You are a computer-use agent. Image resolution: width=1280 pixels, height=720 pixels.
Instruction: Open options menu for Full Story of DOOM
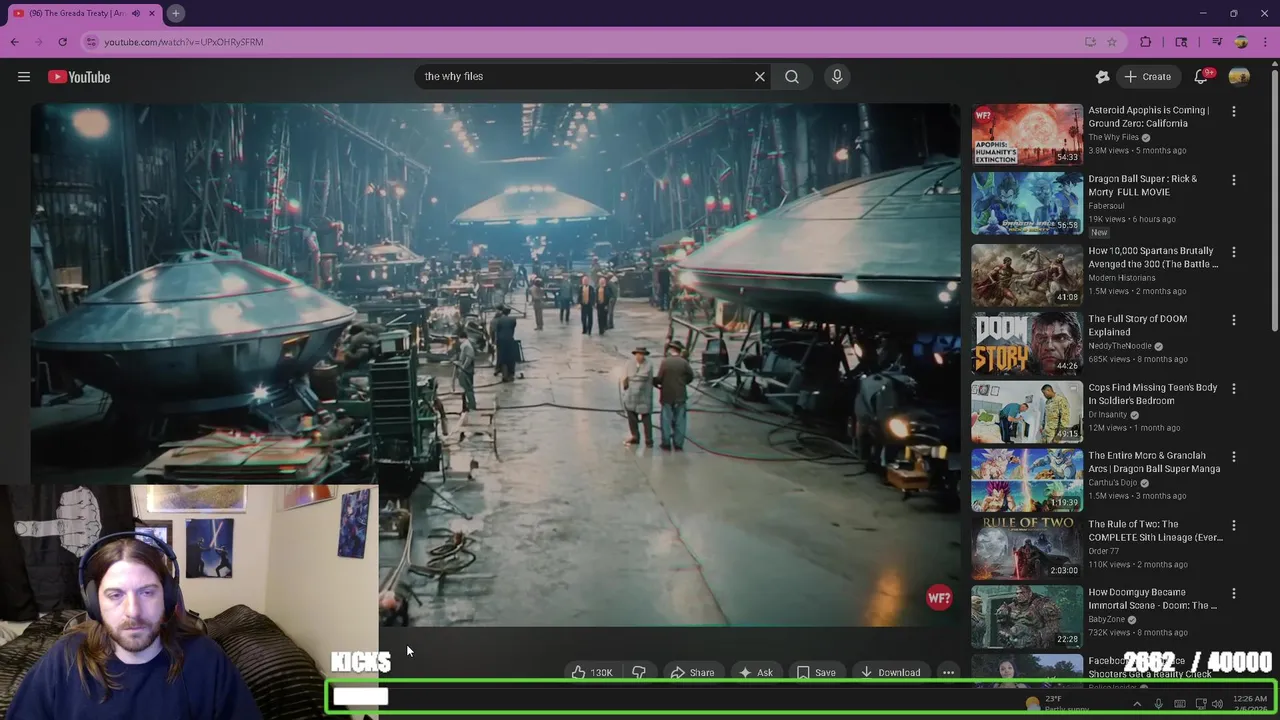coord(1233,320)
